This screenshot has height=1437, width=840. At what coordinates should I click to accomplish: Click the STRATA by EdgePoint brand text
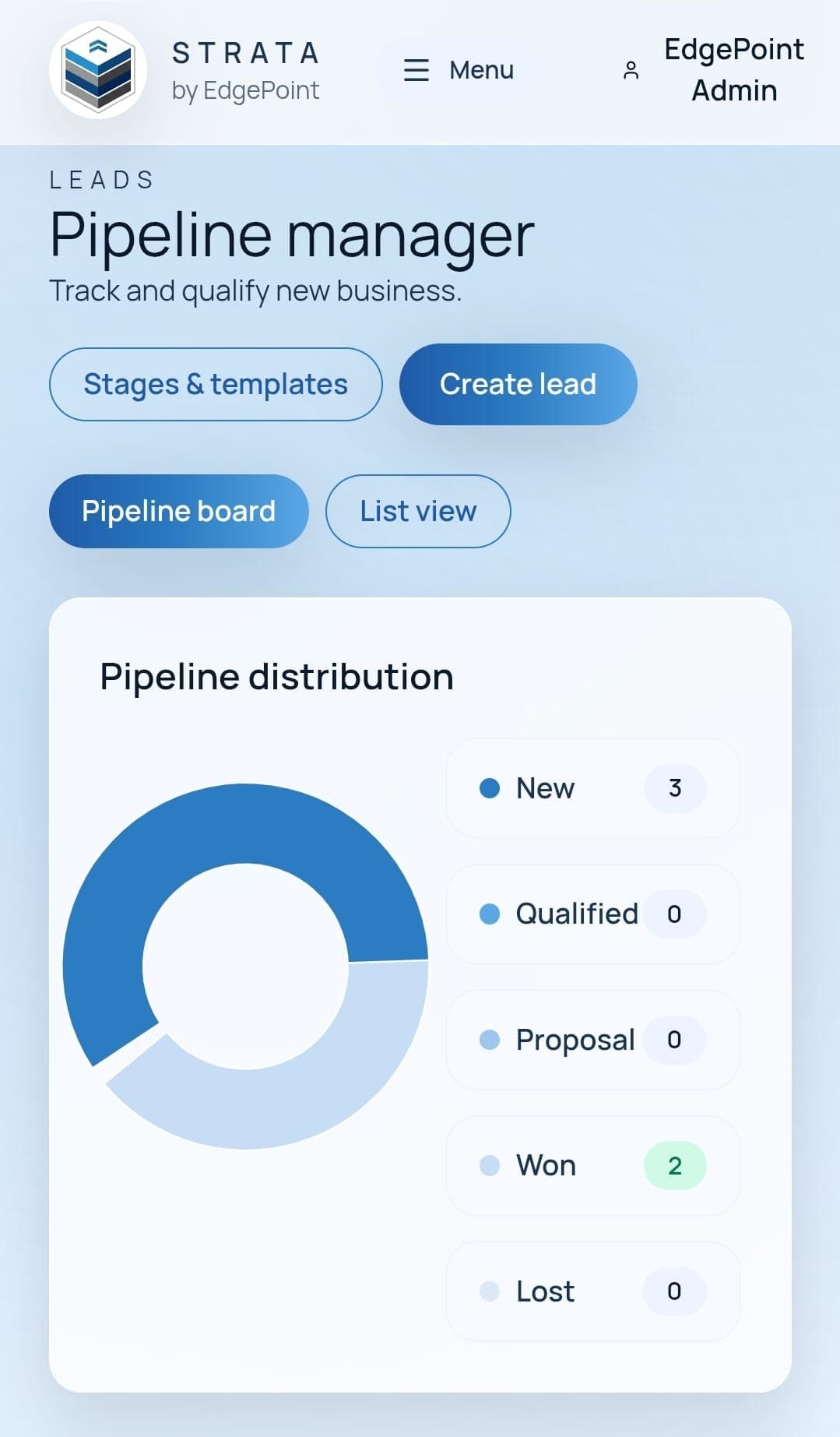(x=245, y=71)
